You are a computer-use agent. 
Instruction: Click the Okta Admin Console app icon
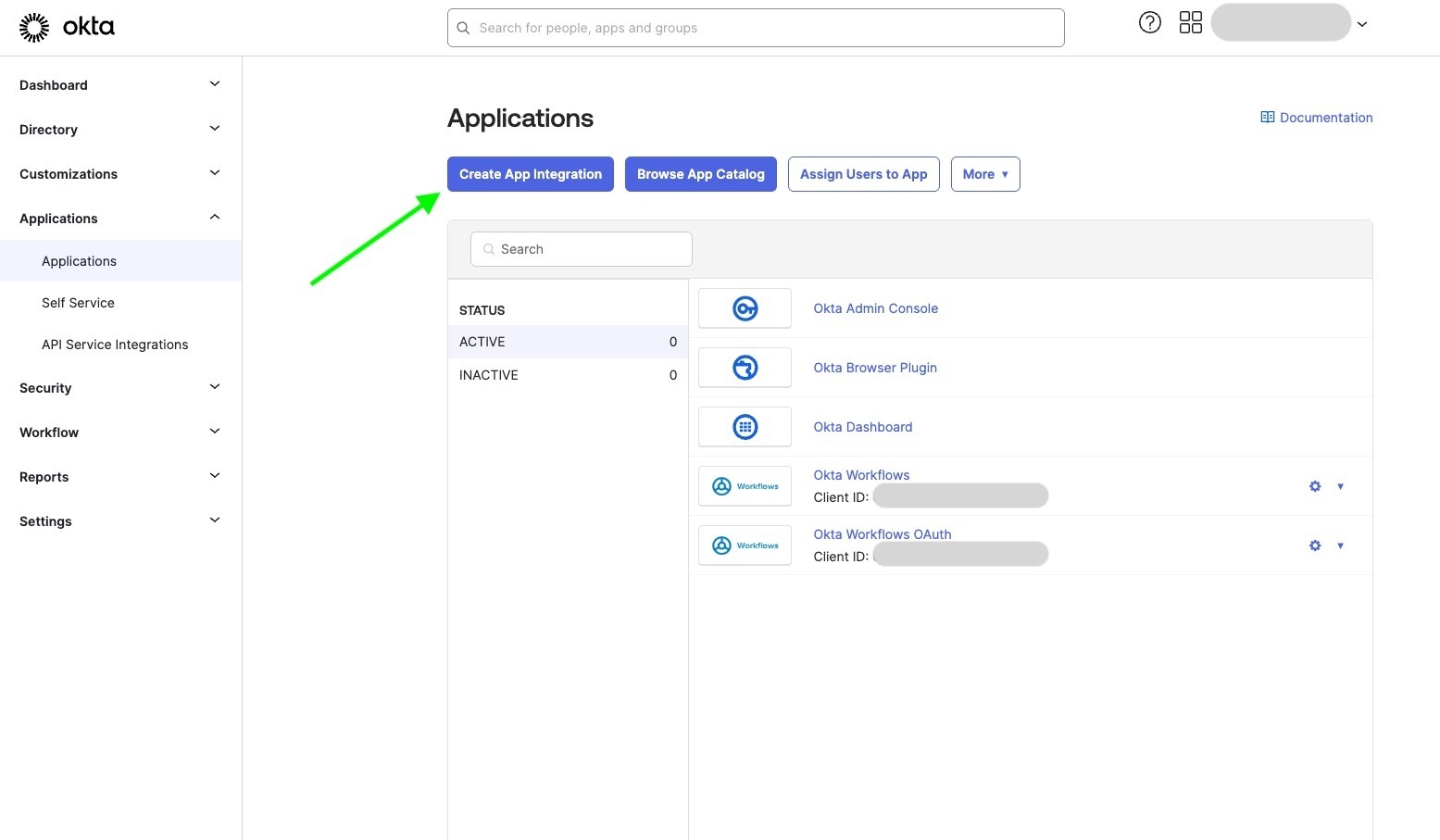click(x=745, y=308)
